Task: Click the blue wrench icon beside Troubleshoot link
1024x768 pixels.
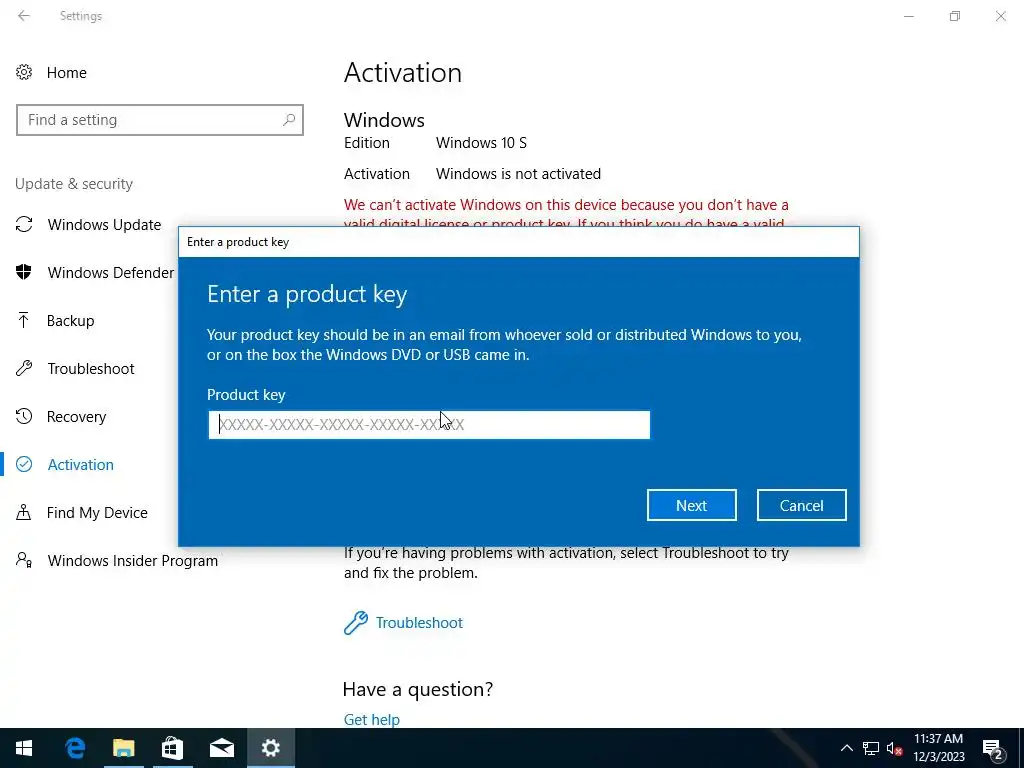Action: click(356, 622)
